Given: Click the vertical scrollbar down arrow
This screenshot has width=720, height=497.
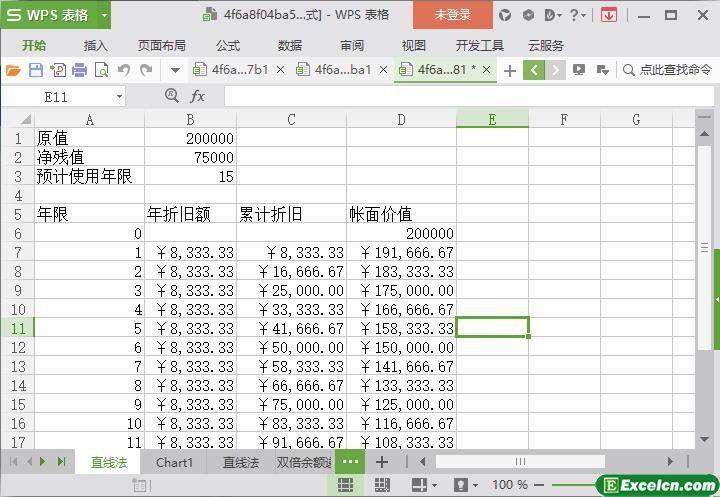Looking at the screenshot, I should tap(704, 440).
